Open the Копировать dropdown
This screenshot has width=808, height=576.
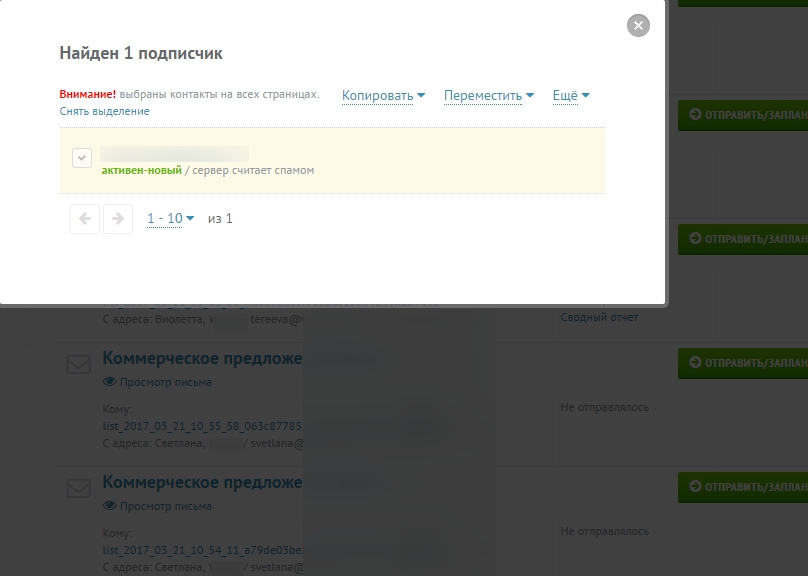383,96
